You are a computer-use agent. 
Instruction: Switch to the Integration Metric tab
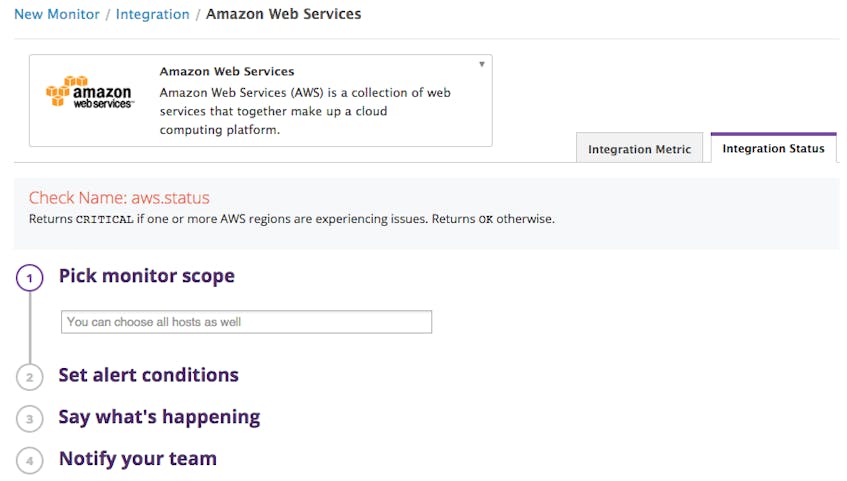[x=640, y=148]
